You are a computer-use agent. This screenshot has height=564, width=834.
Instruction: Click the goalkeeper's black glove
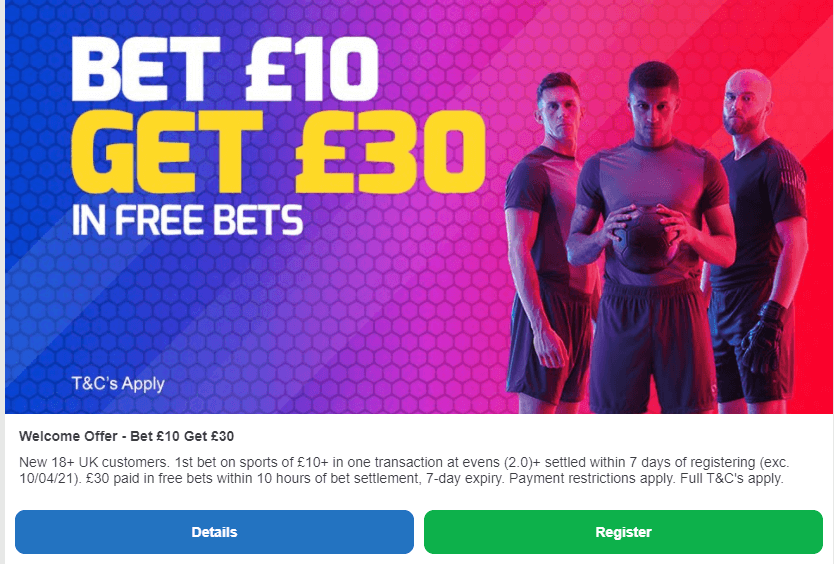(x=762, y=335)
